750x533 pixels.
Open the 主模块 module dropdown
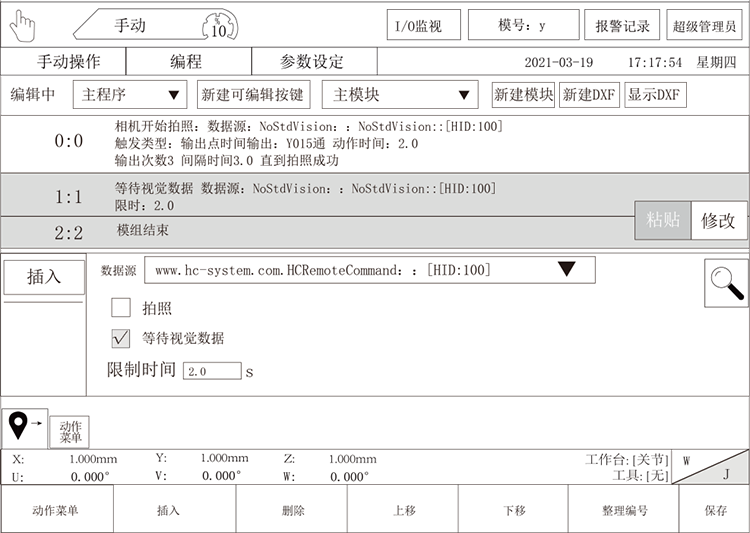click(x=402, y=95)
